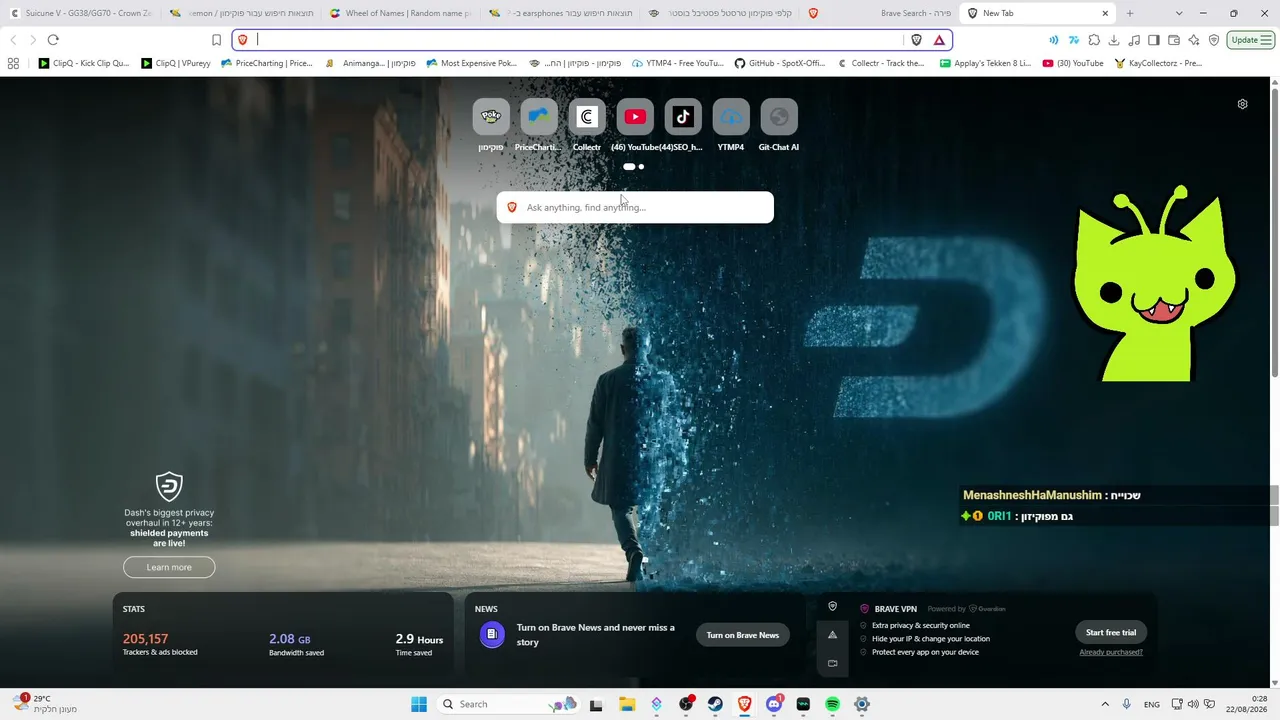This screenshot has height=720, width=1280.
Task: Open the GitHub SpotX-Official bookmark
Action: [x=780, y=63]
